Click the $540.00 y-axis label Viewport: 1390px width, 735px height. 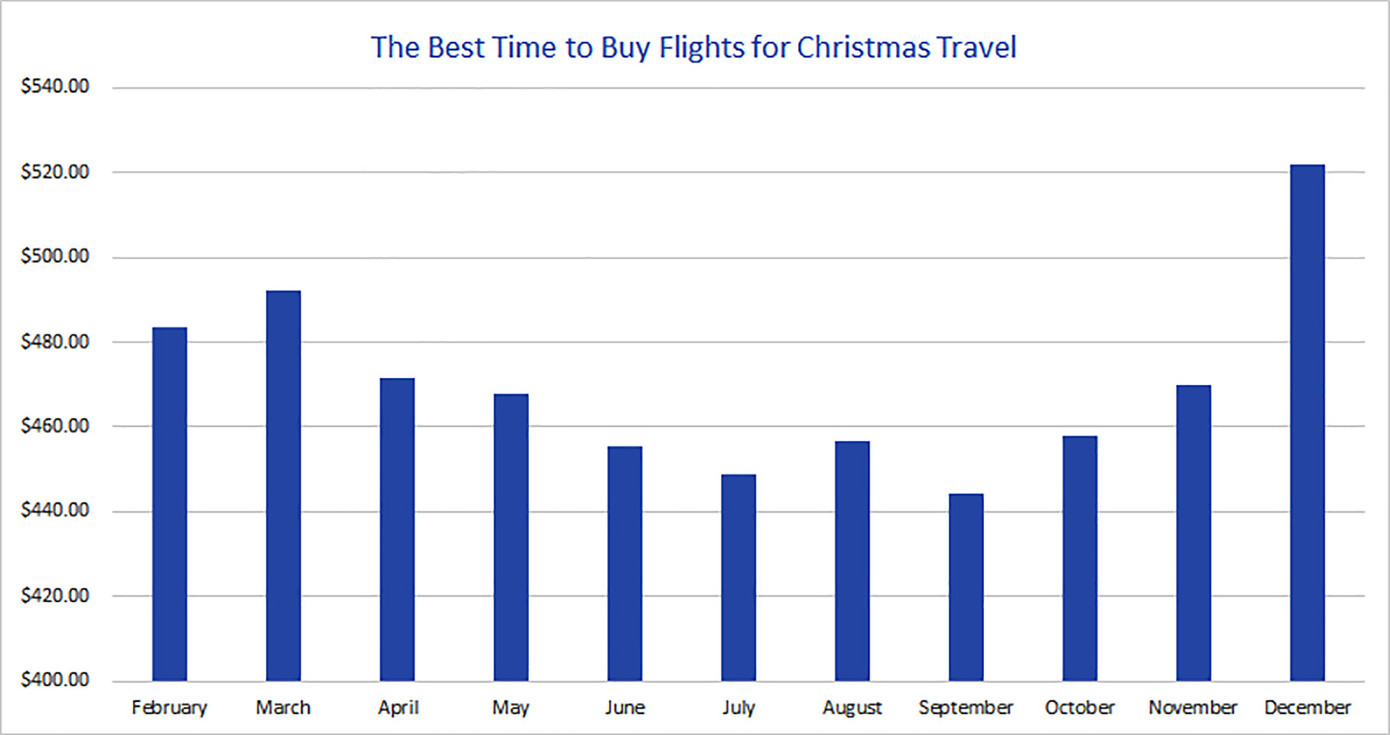tap(55, 87)
